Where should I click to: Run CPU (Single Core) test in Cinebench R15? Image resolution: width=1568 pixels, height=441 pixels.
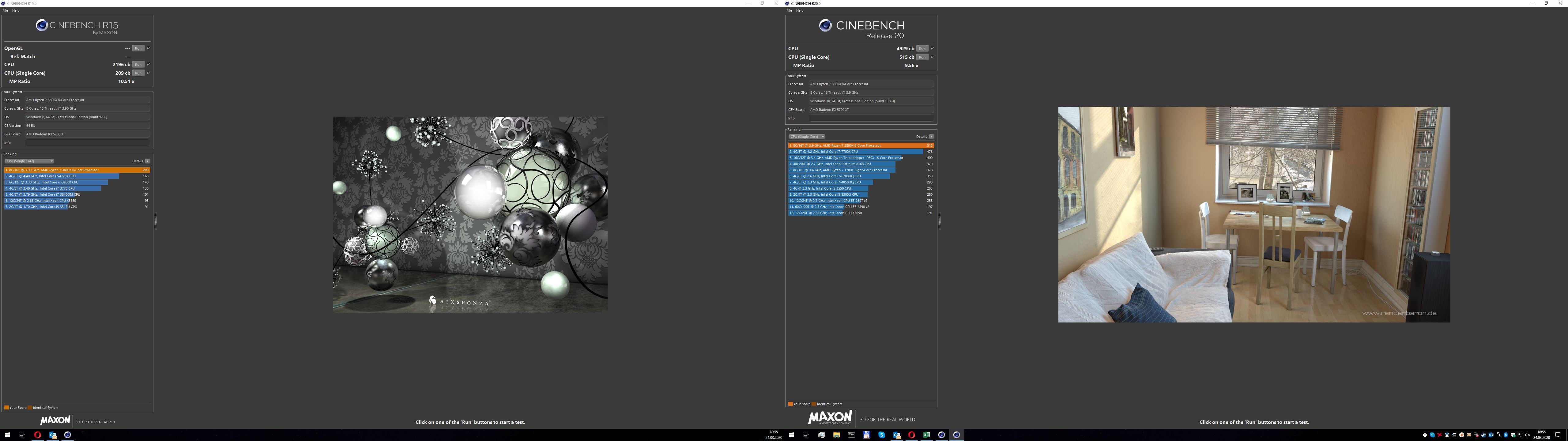point(138,73)
